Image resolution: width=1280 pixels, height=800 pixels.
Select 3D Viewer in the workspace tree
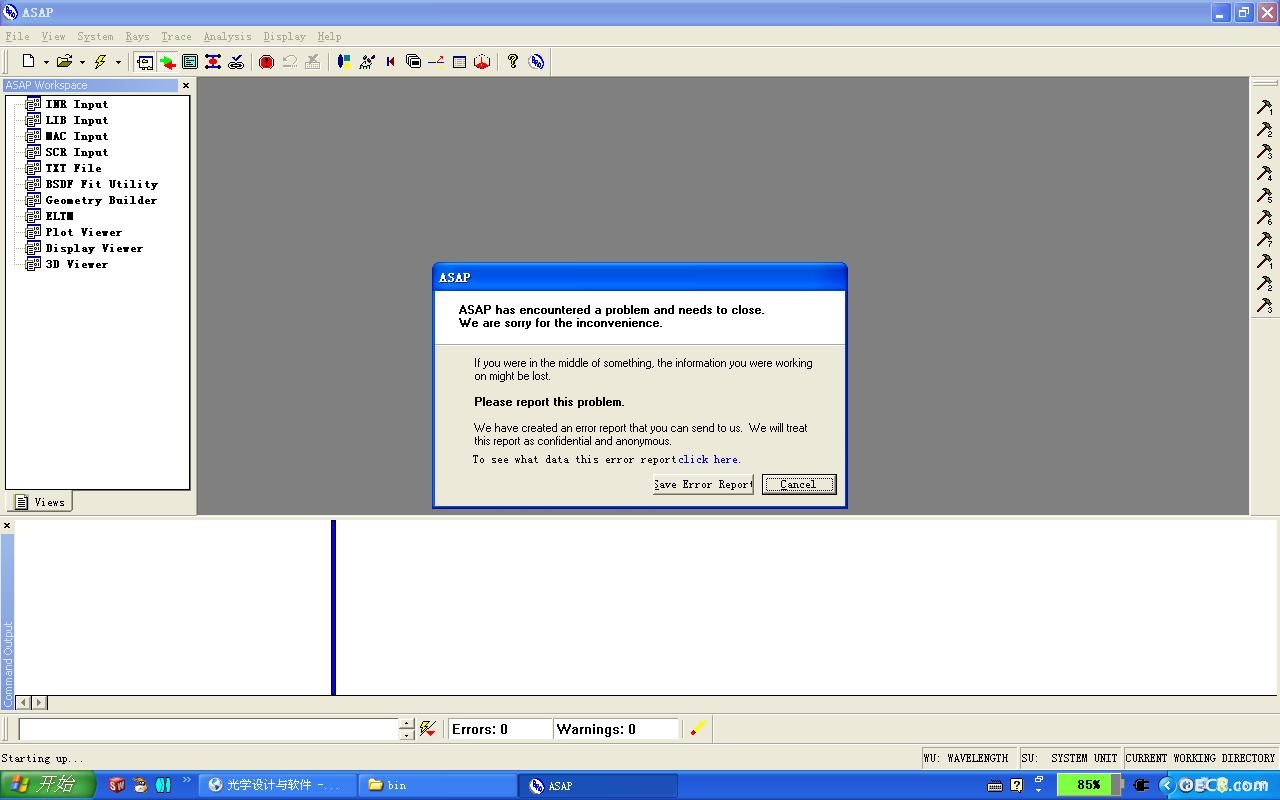point(76,264)
